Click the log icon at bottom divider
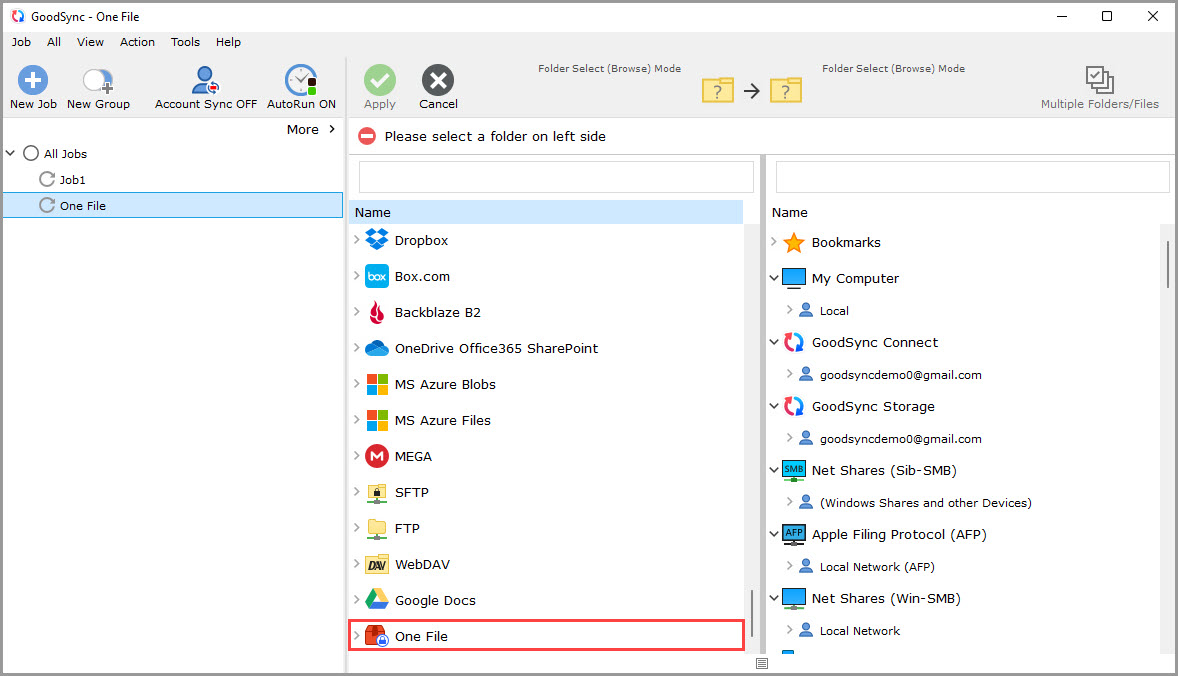The height and width of the screenshot is (676, 1178). click(762, 663)
